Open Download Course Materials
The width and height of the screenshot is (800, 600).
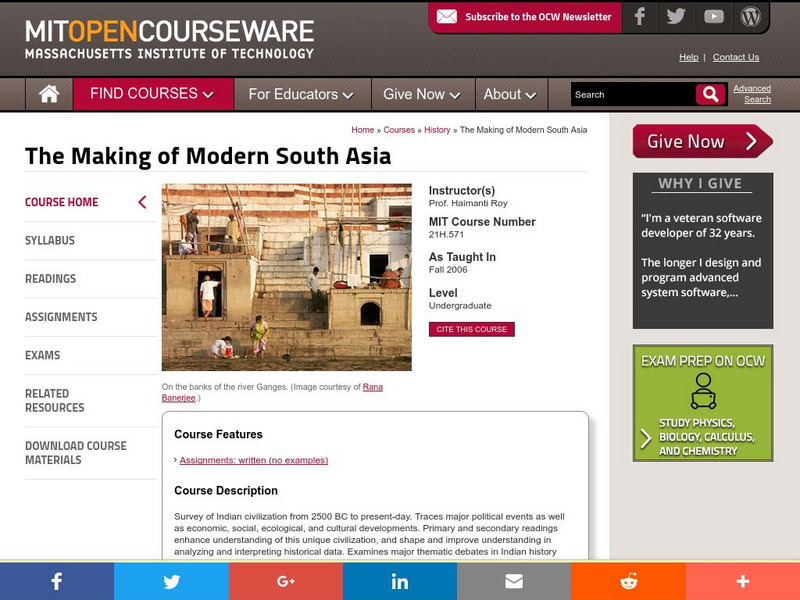click(x=76, y=453)
